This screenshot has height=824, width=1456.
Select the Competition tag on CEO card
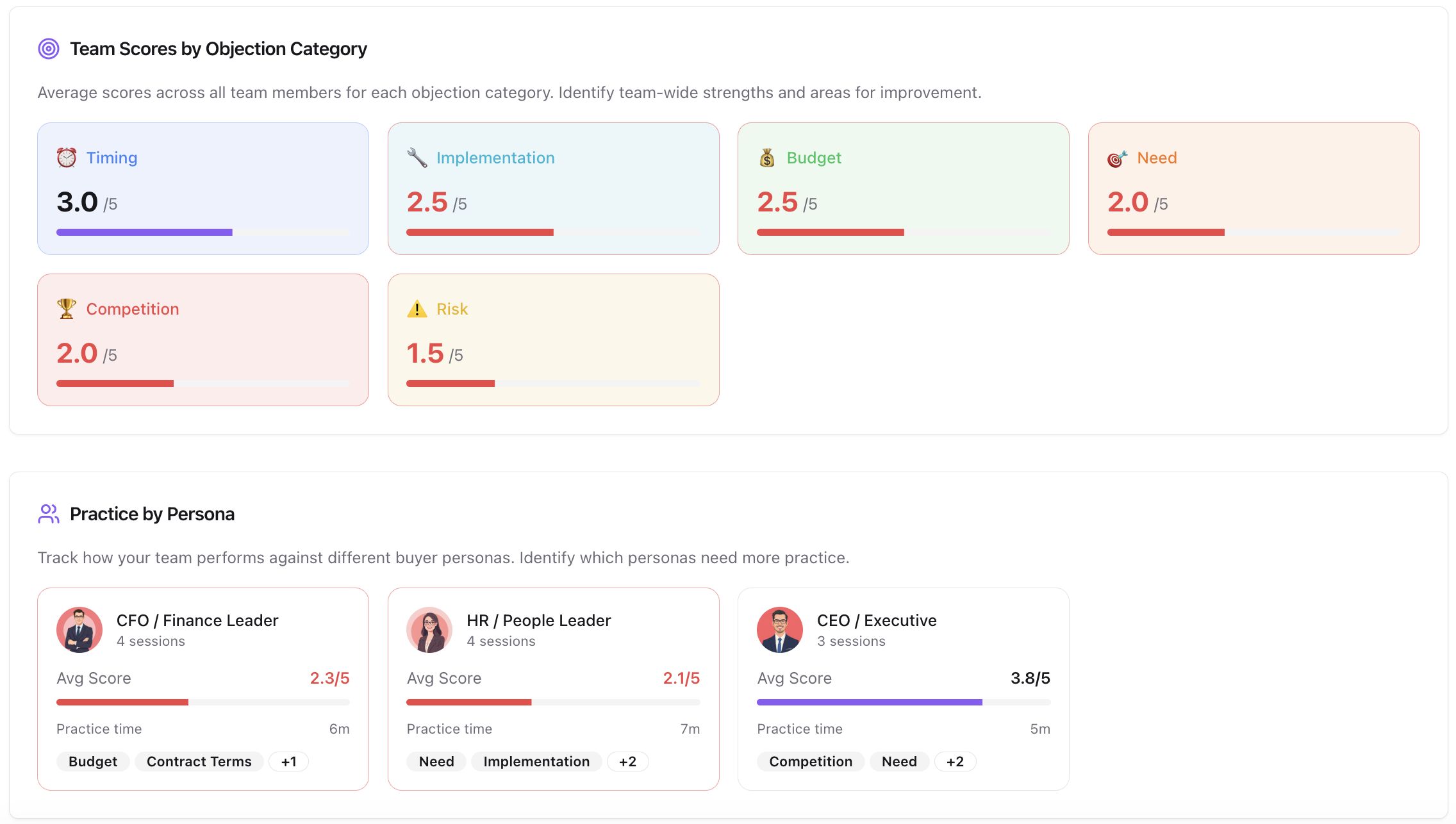(811, 761)
